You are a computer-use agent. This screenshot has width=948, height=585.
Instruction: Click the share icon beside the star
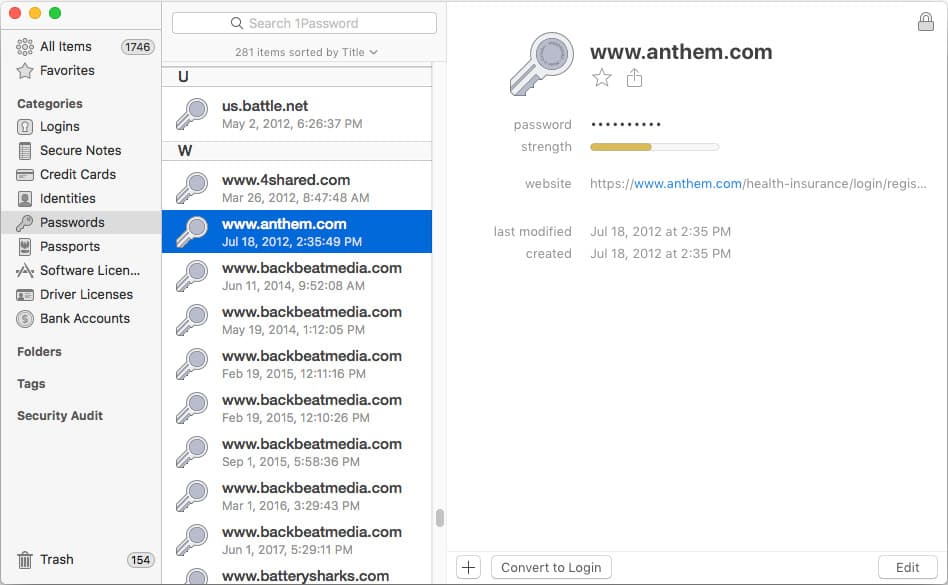click(x=634, y=78)
